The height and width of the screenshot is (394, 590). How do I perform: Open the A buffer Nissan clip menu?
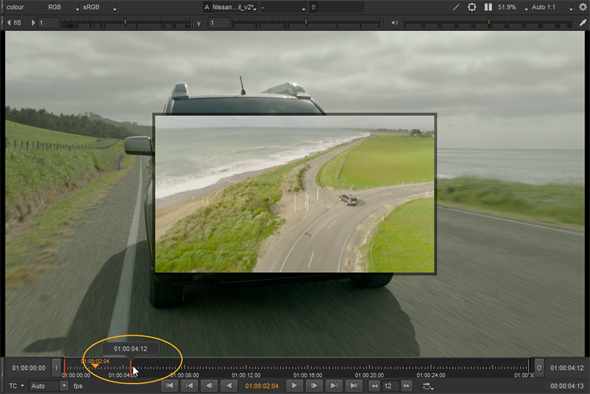point(230,7)
